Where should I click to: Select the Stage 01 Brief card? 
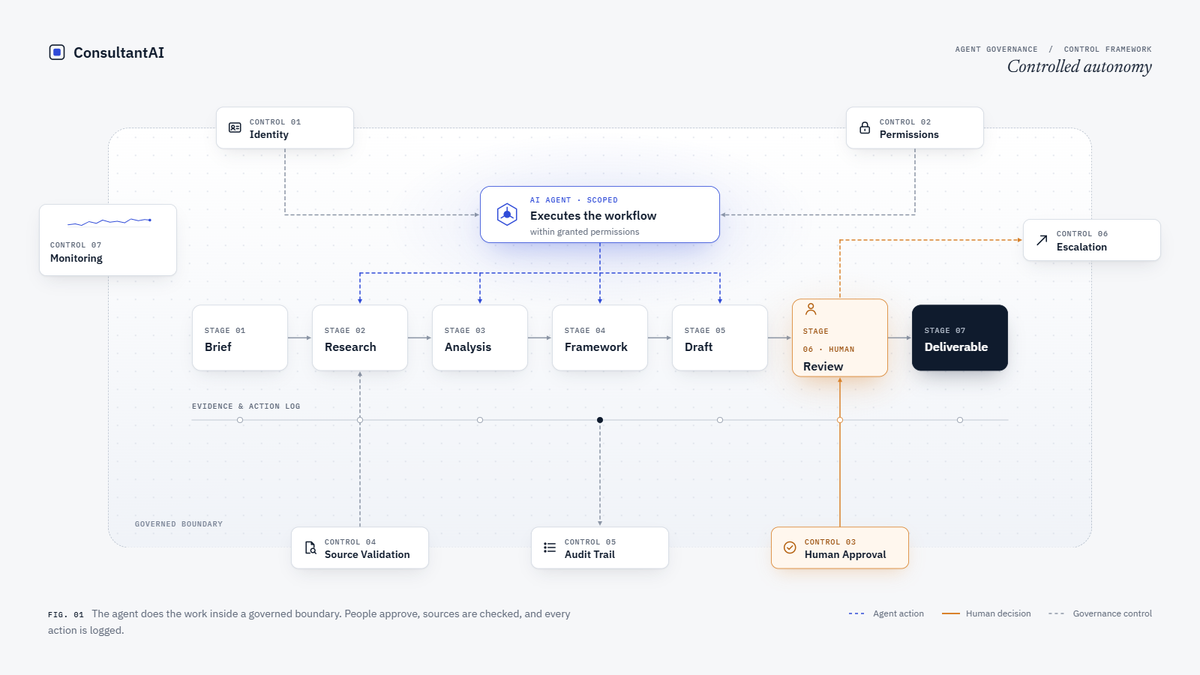coord(240,338)
